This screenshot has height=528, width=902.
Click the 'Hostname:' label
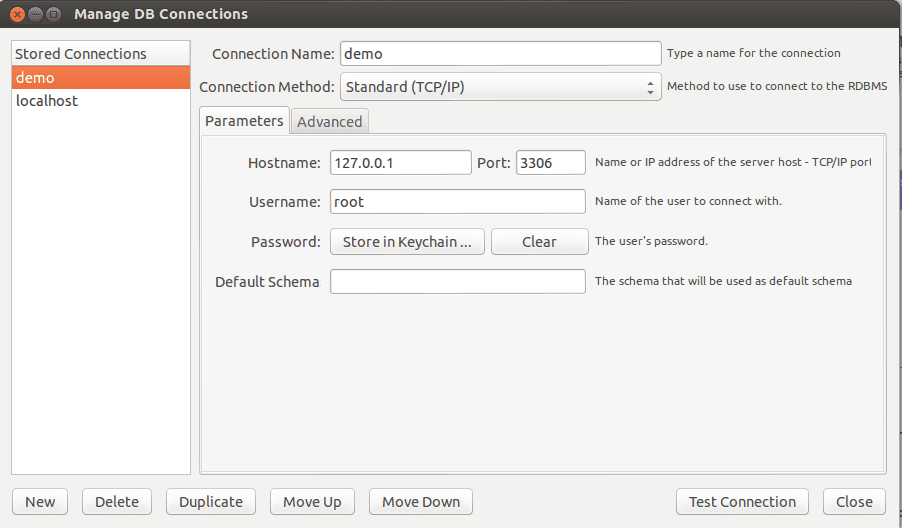click(x=284, y=163)
